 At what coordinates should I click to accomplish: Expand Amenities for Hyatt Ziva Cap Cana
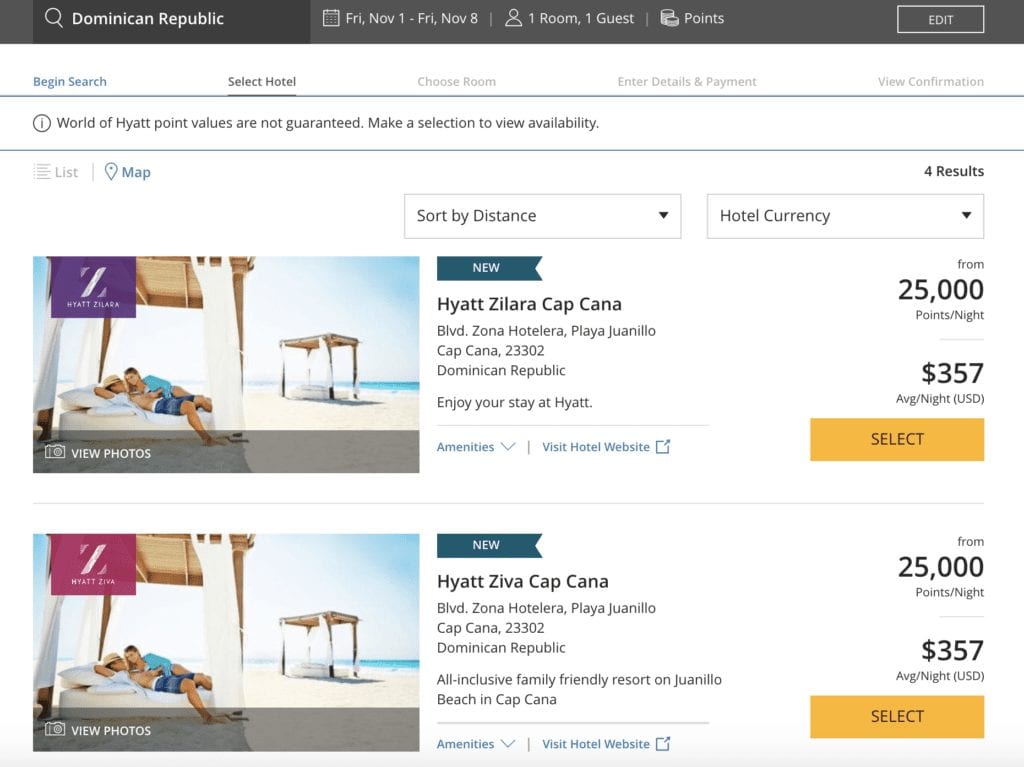tap(476, 744)
